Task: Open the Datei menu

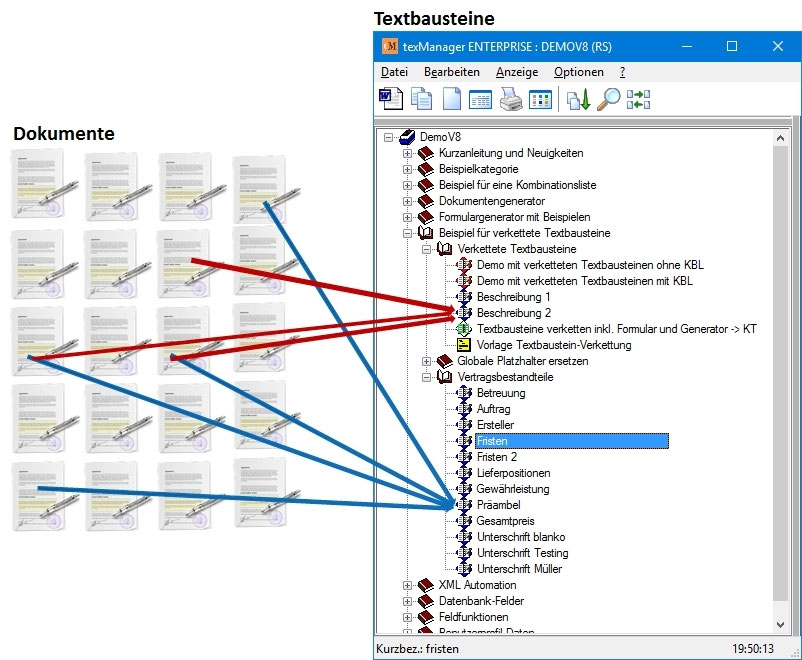Action: click(394, 71)
